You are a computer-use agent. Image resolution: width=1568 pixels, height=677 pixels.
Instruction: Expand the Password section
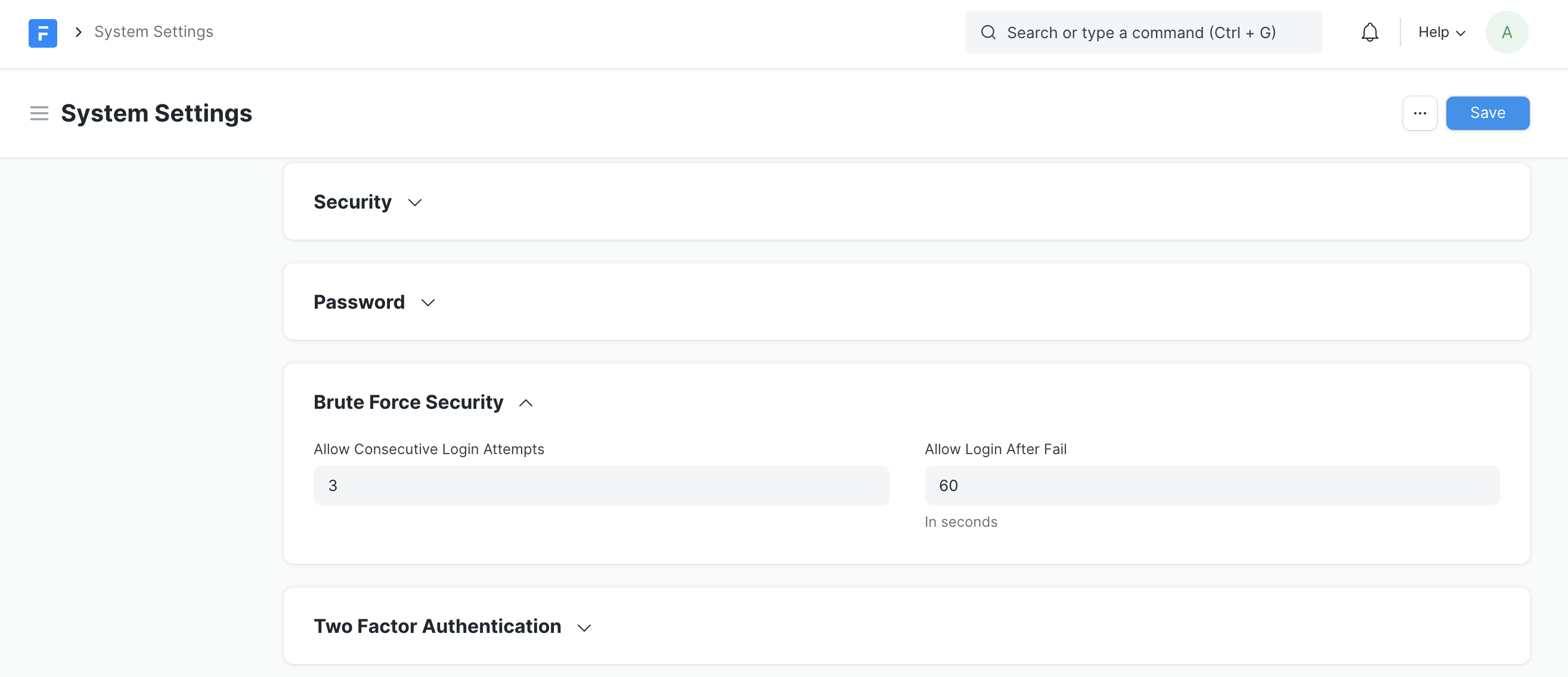pos(359,302)
